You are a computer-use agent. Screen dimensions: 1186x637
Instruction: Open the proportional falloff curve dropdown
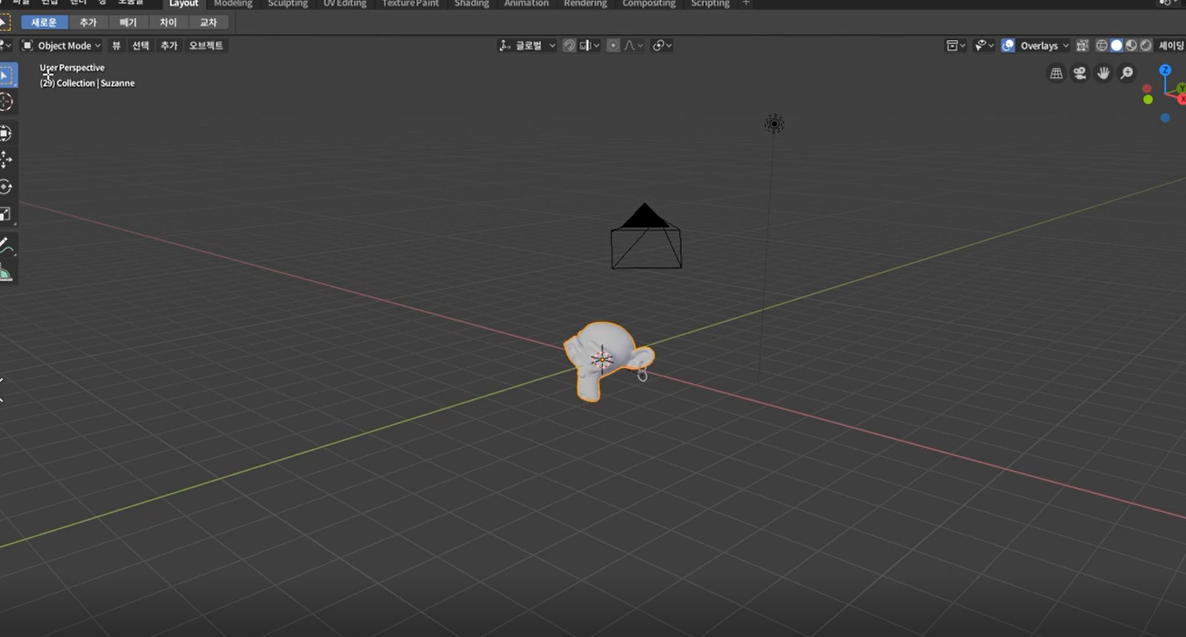(633, 45)
